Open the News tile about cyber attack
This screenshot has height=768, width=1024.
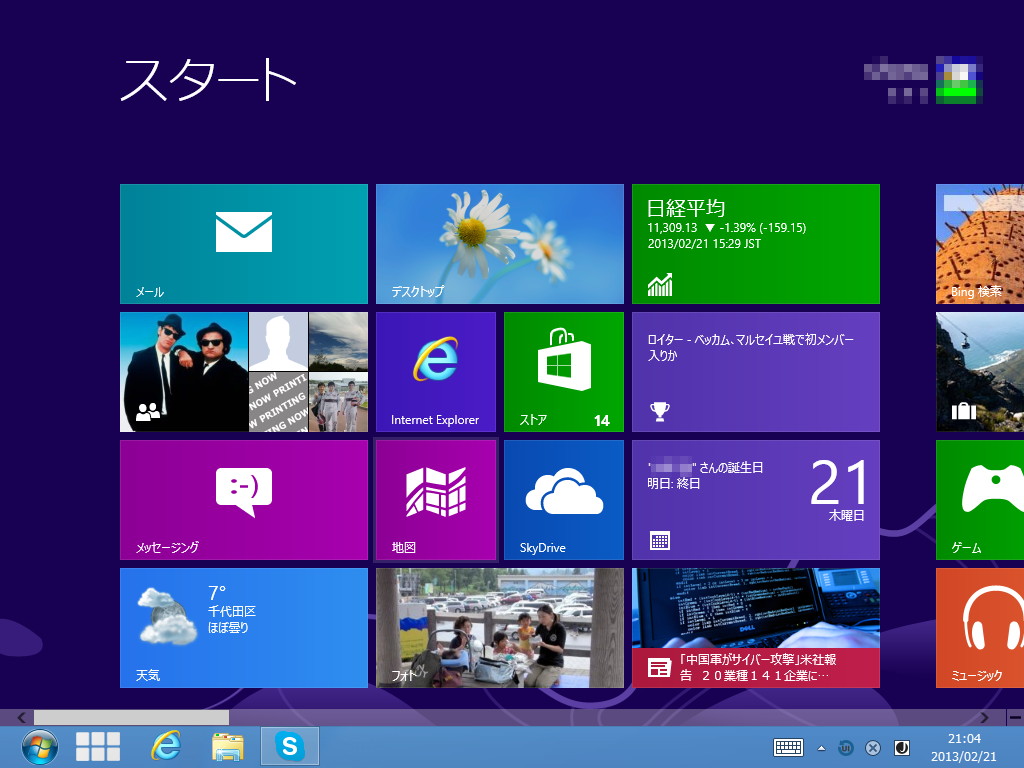(756, 628)
